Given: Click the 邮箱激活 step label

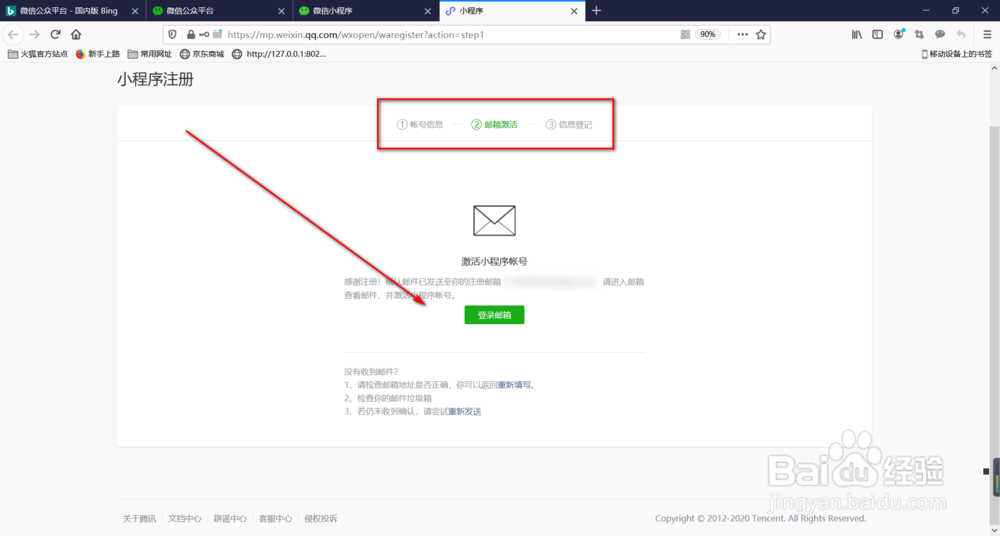Looking at the screenshot, I should pyautogui.click(x=501, y=124).
